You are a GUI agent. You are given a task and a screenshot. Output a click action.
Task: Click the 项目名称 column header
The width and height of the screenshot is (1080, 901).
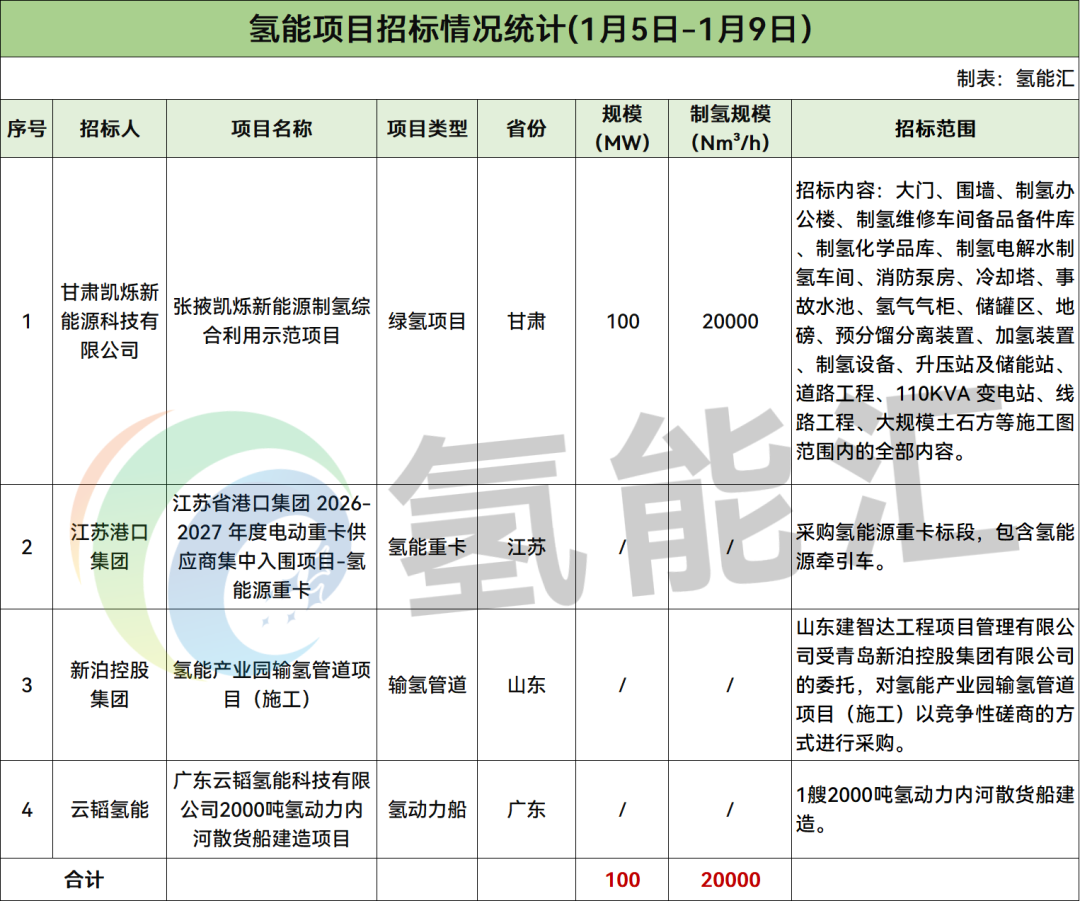coord(271,129)
